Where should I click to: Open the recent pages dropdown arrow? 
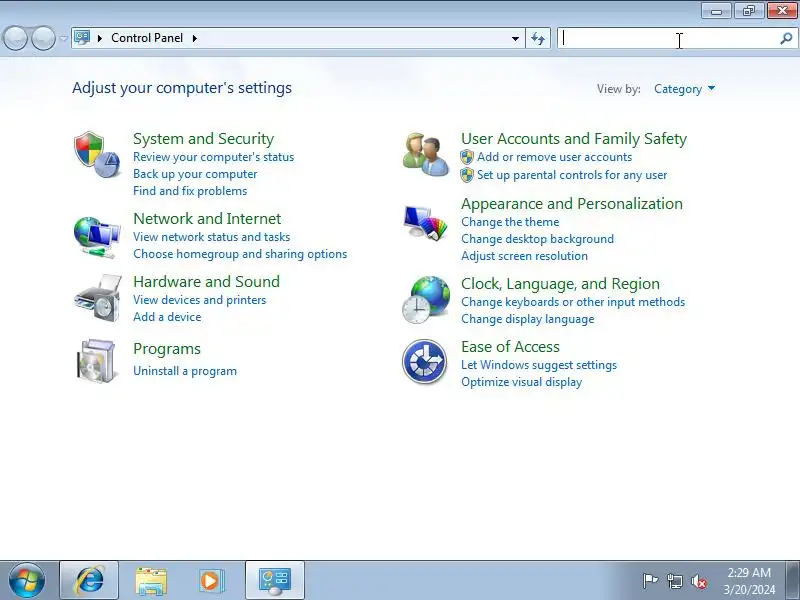tap(63, 38)
